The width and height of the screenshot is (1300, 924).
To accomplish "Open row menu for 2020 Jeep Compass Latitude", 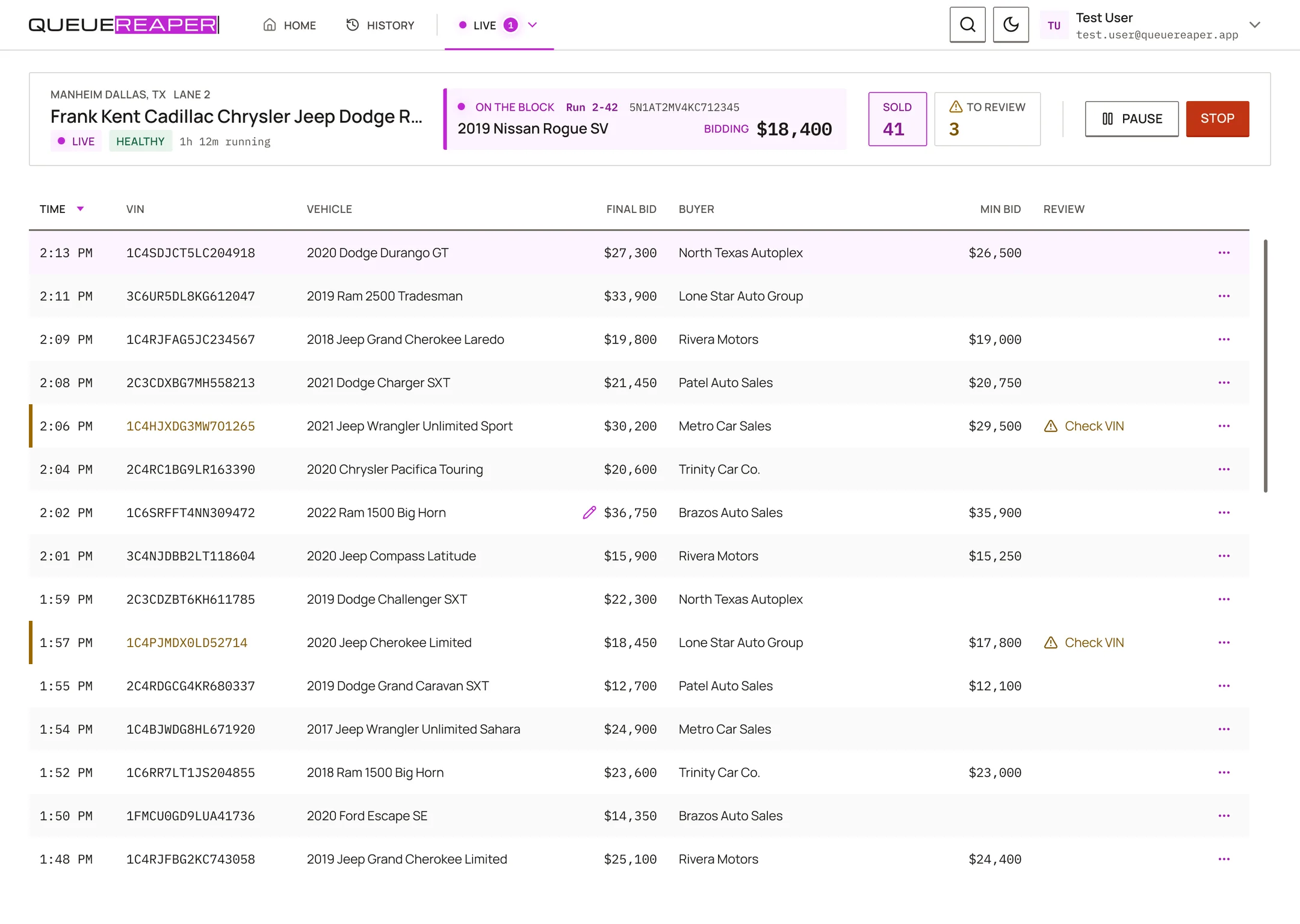I will click(1224, 556).
